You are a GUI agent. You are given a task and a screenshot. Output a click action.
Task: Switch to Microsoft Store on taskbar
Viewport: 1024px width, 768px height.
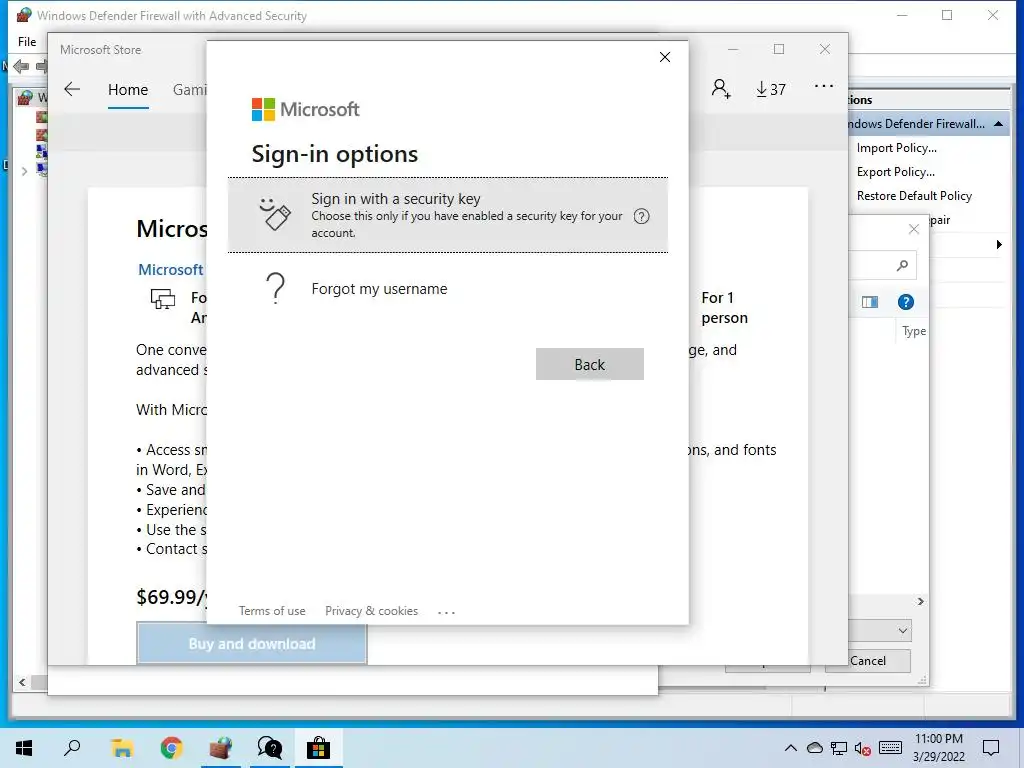tap(319, 748)
